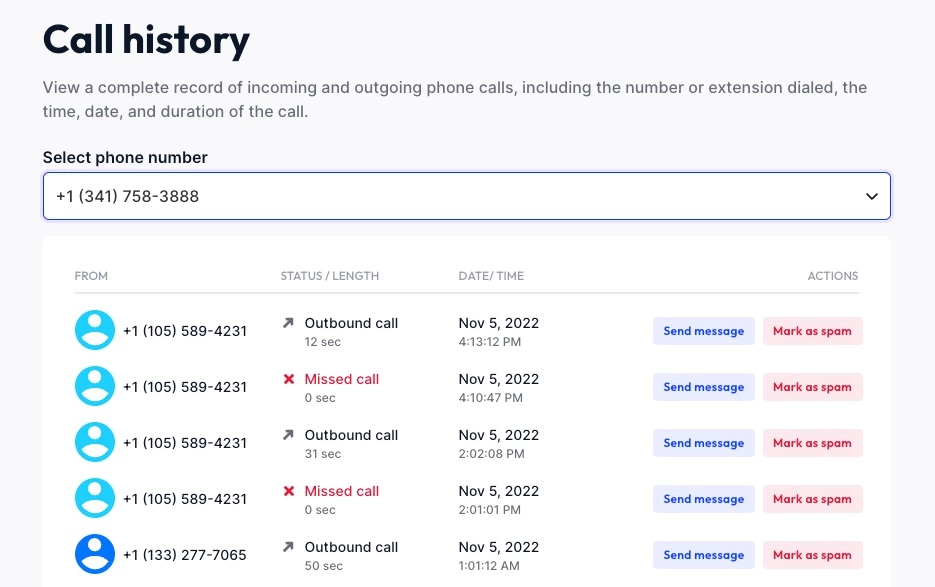Click phone number in the 2:01:01 PM row

(x=184, y=499)
